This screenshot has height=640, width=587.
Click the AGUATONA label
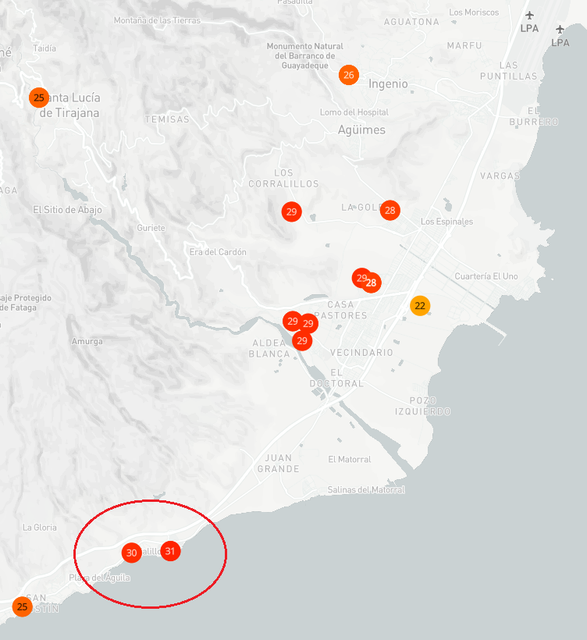pos(411,22)
